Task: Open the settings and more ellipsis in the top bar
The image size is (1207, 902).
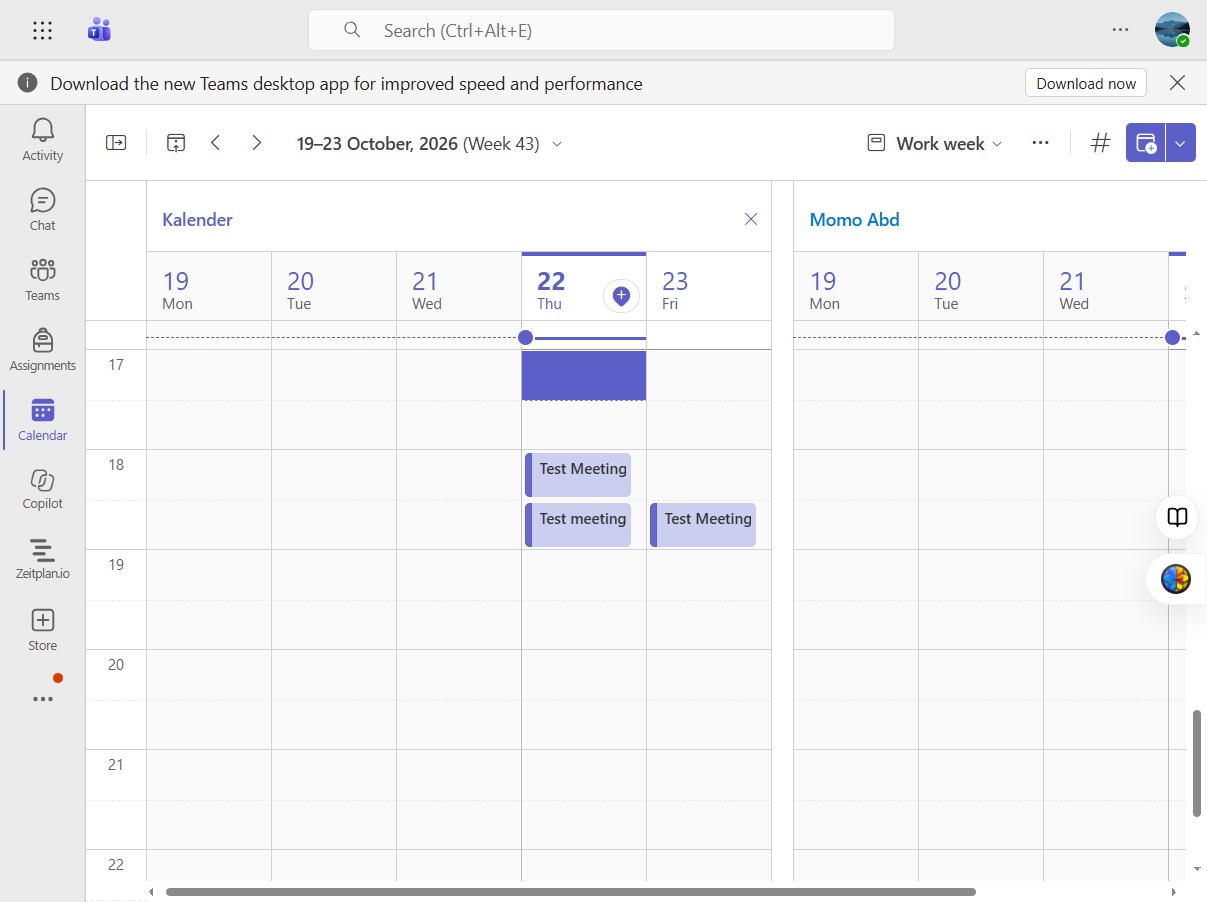Action: click(1120, 30)
